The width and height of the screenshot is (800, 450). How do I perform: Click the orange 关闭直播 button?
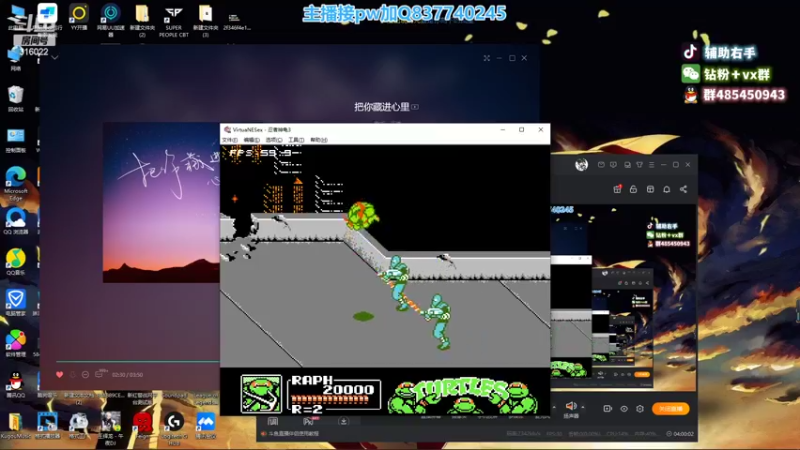pyautogui.click(x=670, y=409)
